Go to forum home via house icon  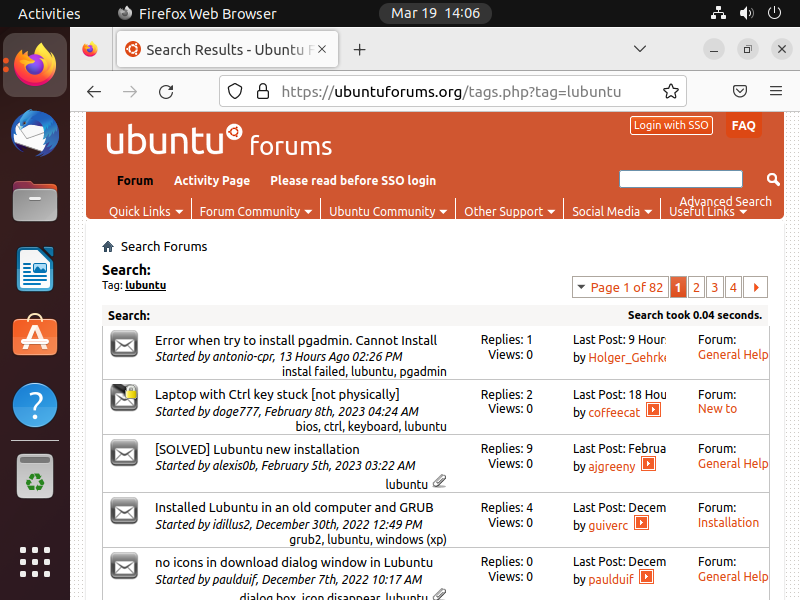[108, 247]
